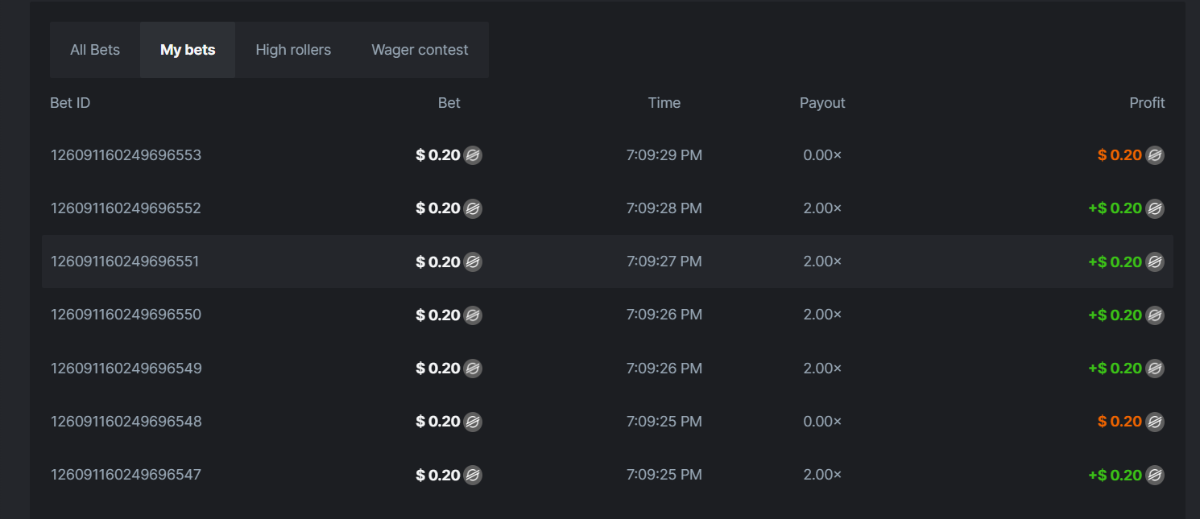Click the Profit column header
Viewport: 1200px width, 519px height.
tap(1147, 103)
